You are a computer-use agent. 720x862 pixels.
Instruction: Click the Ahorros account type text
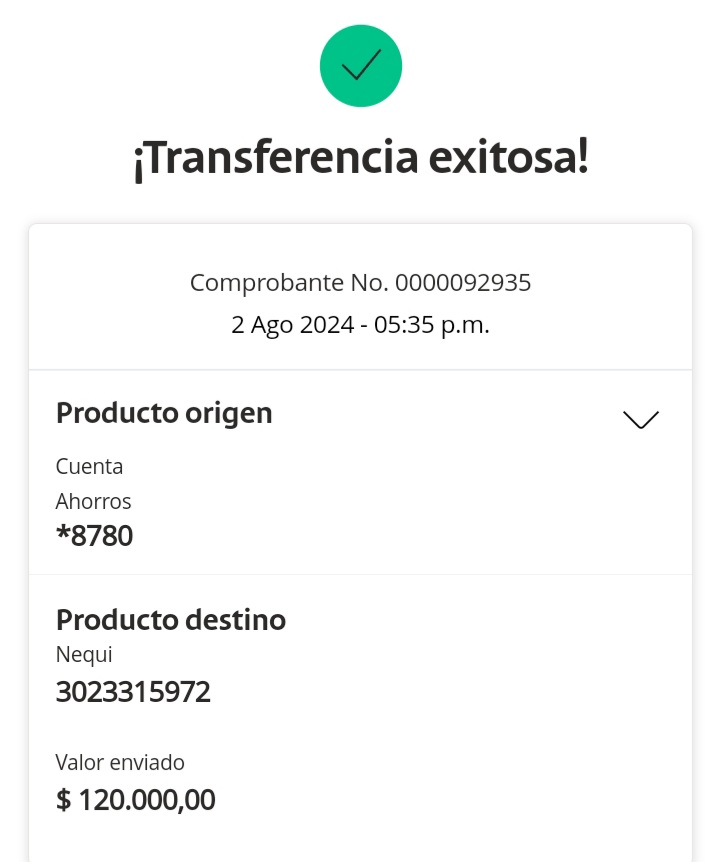[93, 501]
